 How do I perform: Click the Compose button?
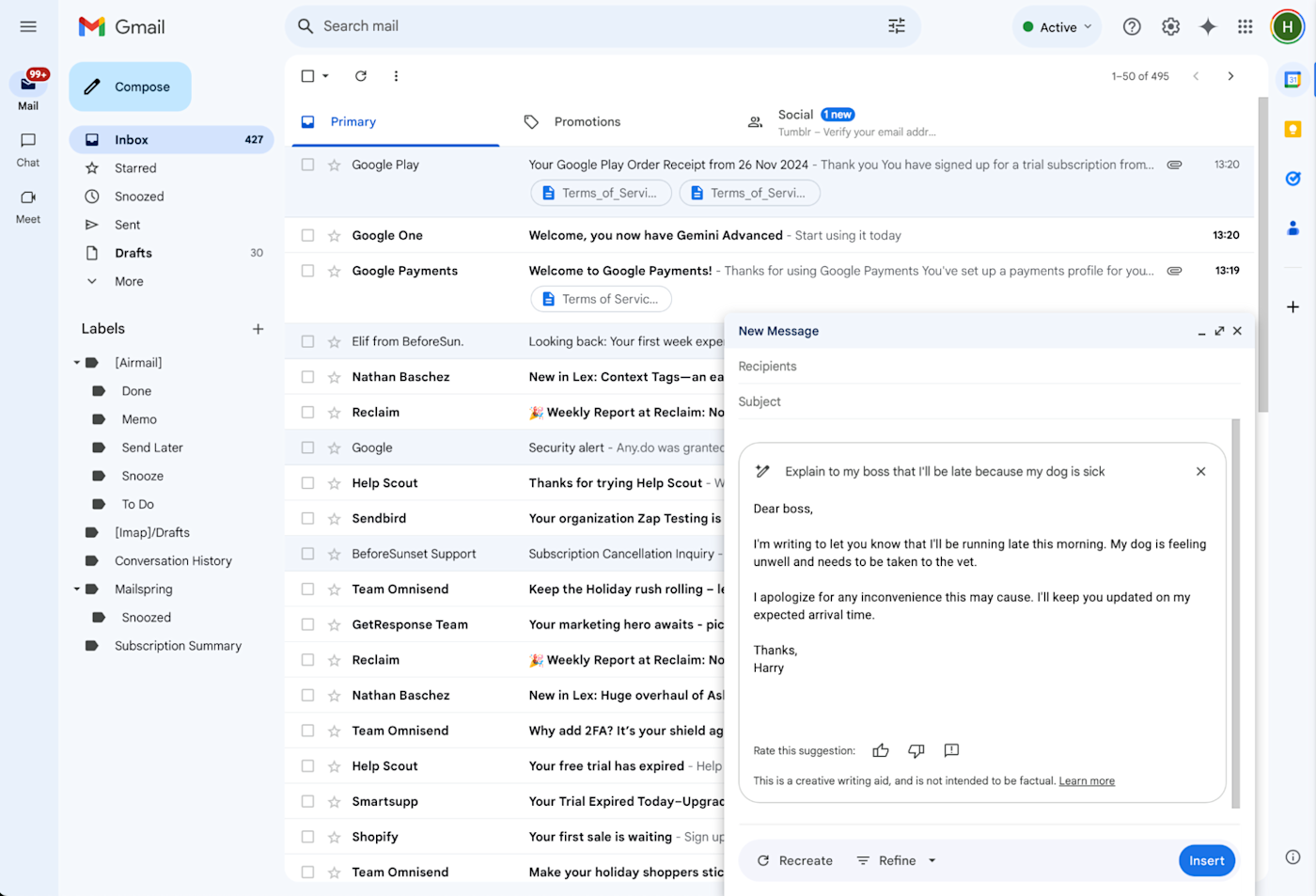tap(130, 86)
